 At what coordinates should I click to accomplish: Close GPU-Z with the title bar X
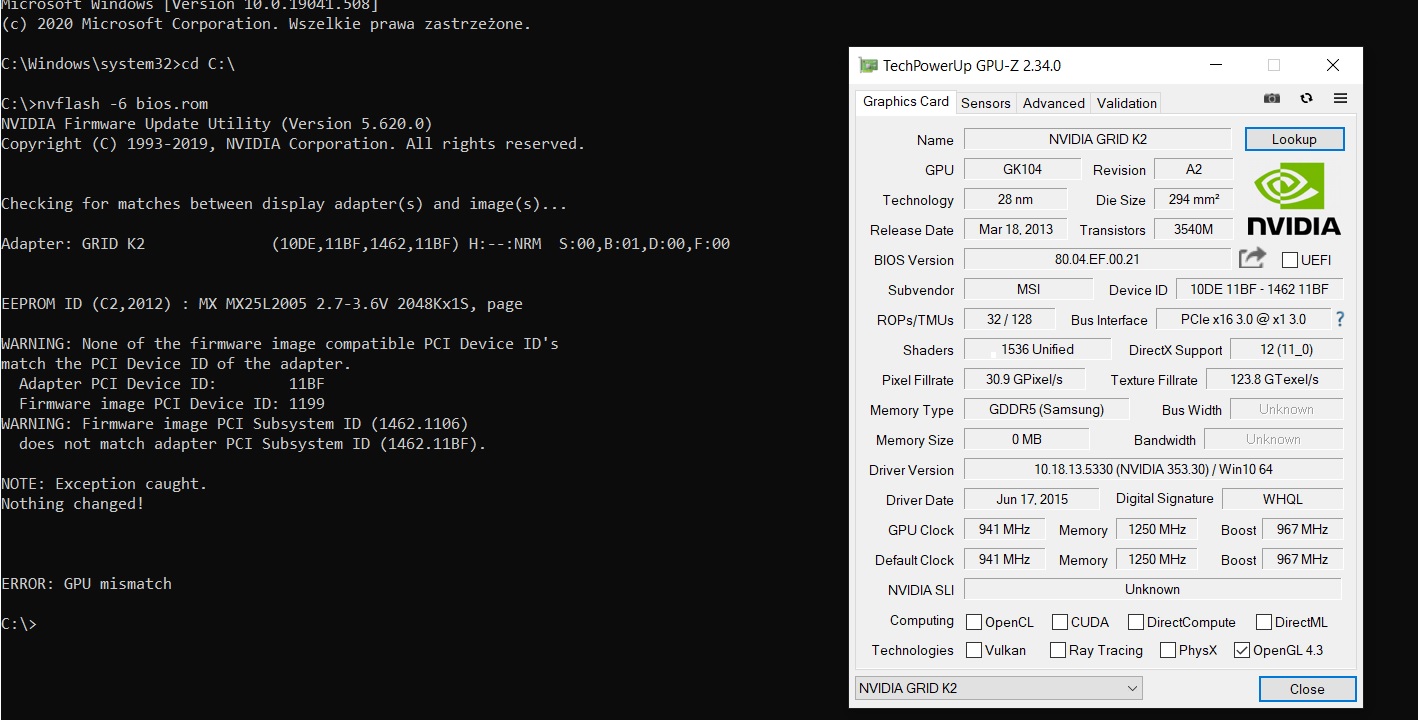point(1333,66)
